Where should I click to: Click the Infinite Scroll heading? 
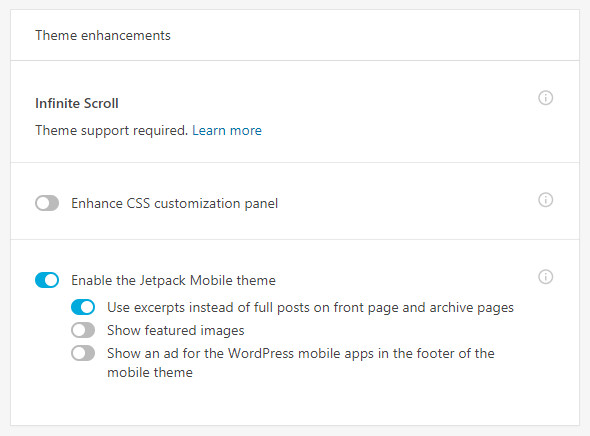tap(77, 103)
